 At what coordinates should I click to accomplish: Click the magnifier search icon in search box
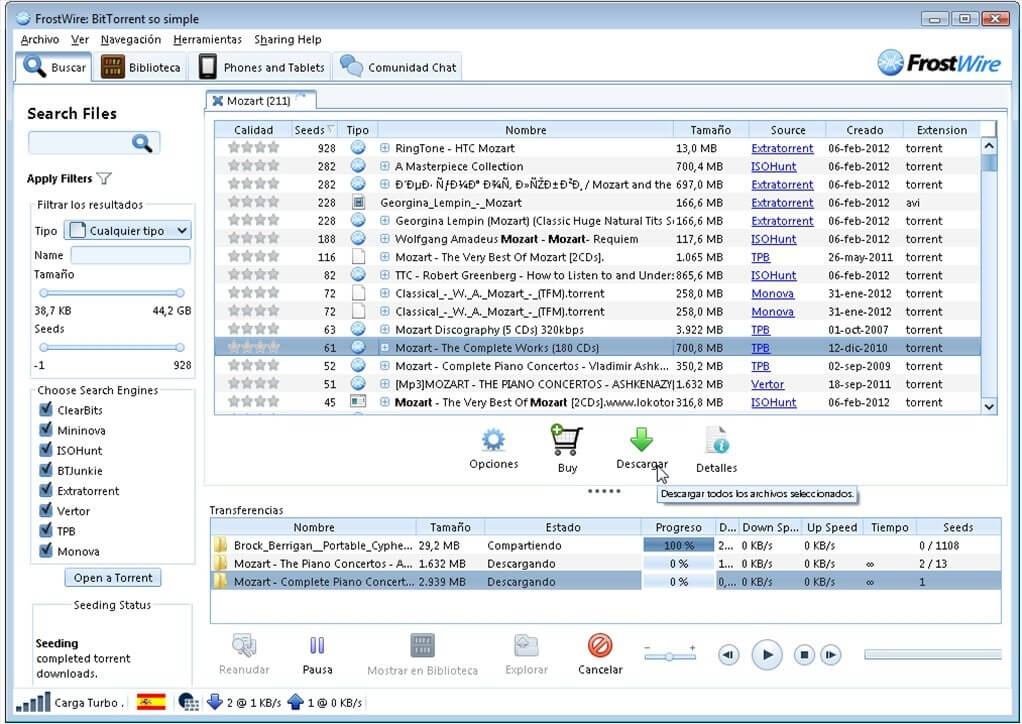pyautogui.click(x=141, y=144)
